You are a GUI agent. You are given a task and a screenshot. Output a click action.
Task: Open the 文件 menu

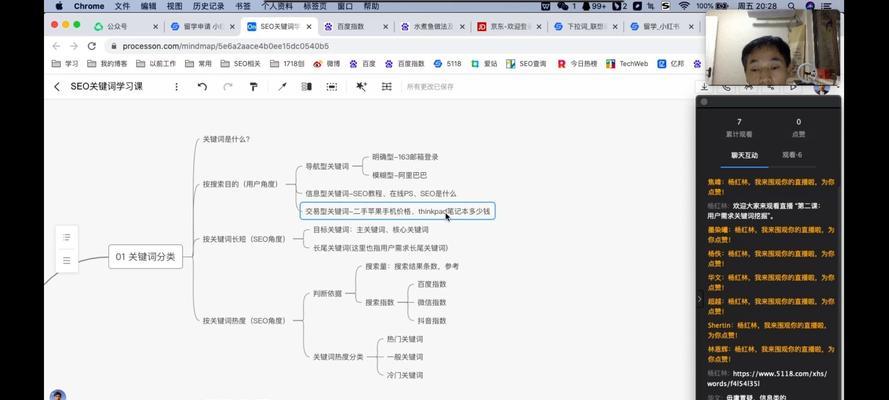pyautogui.click(x=122, y=6)
